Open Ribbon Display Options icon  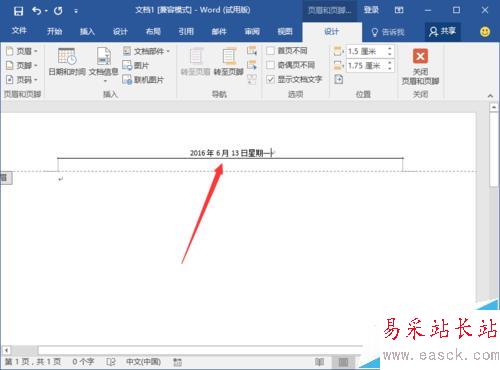399,10
